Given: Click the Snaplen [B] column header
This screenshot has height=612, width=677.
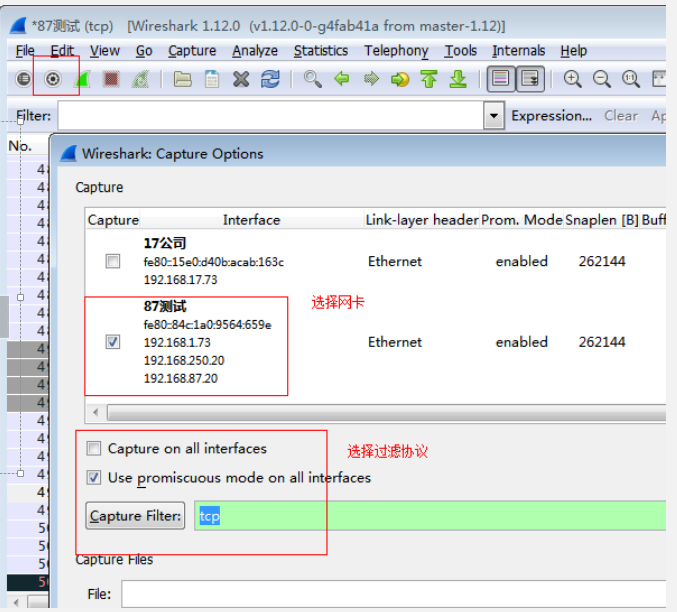Looking at the screenshot, I should (602, 220).
